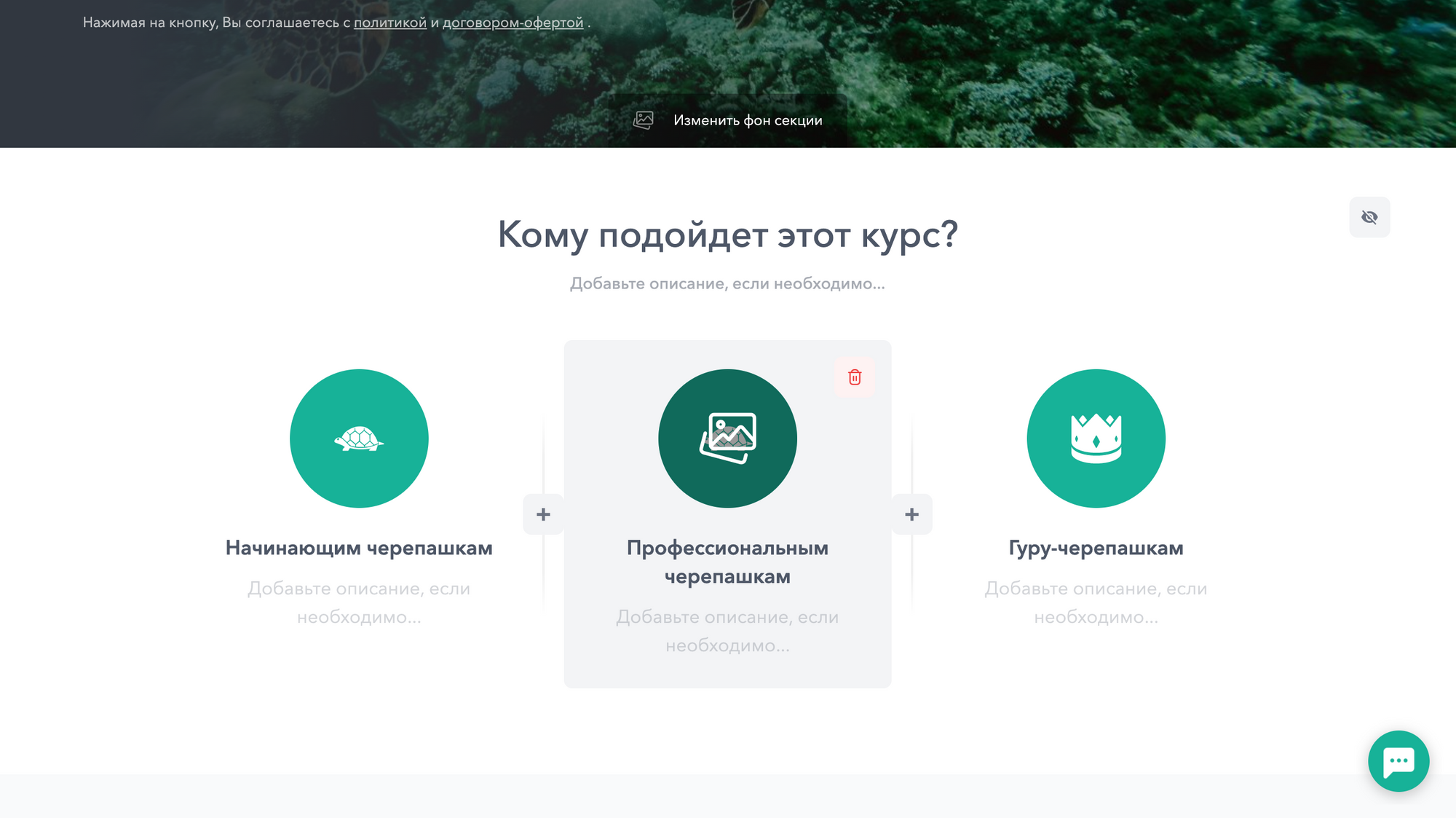Image resolution: width=1456 pixels, height=818 pixels.
Task: Open the chat widget in bottom right corner
Action: (x=1398, y=760)
